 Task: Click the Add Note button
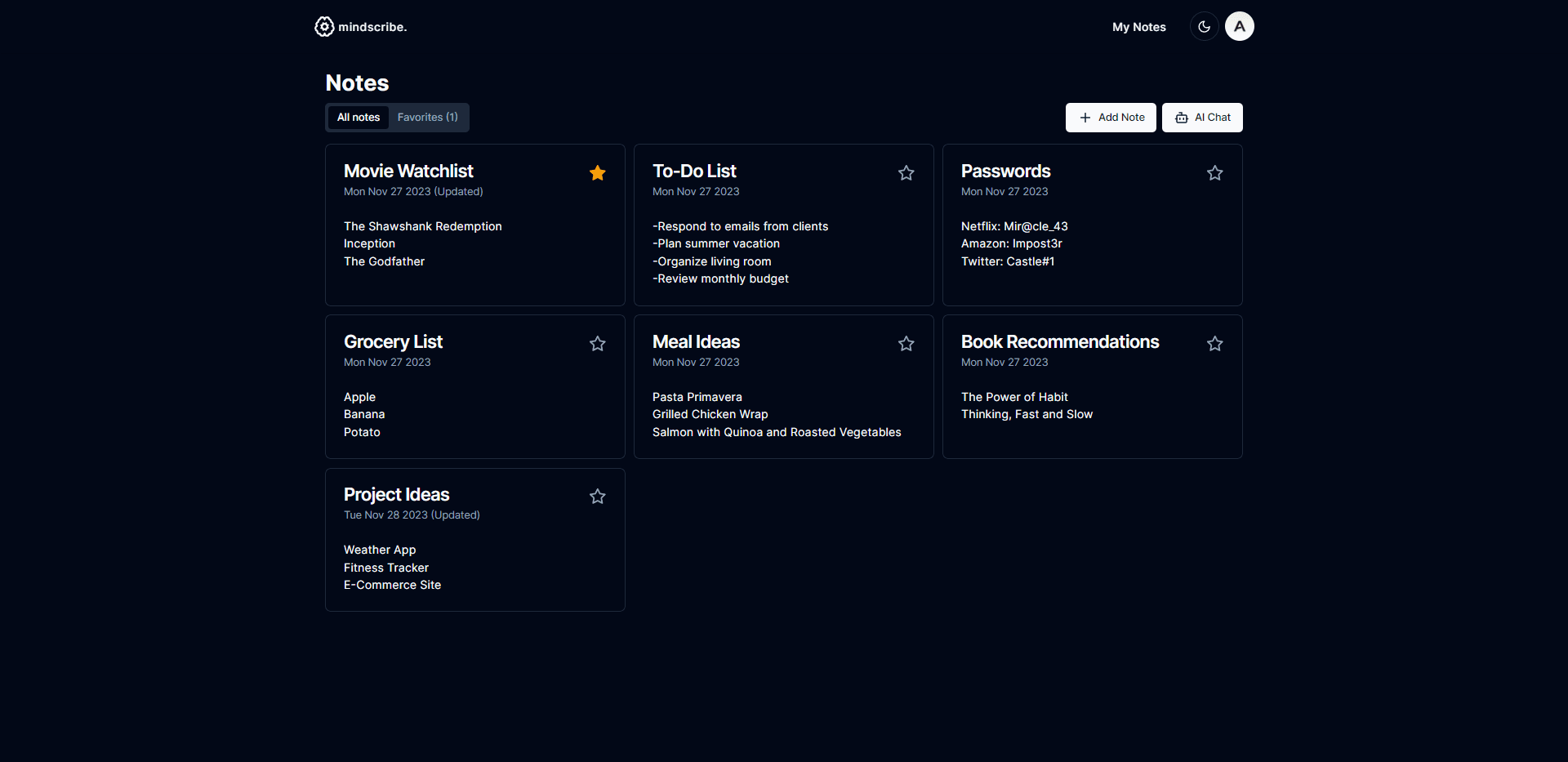(1111, 118)
